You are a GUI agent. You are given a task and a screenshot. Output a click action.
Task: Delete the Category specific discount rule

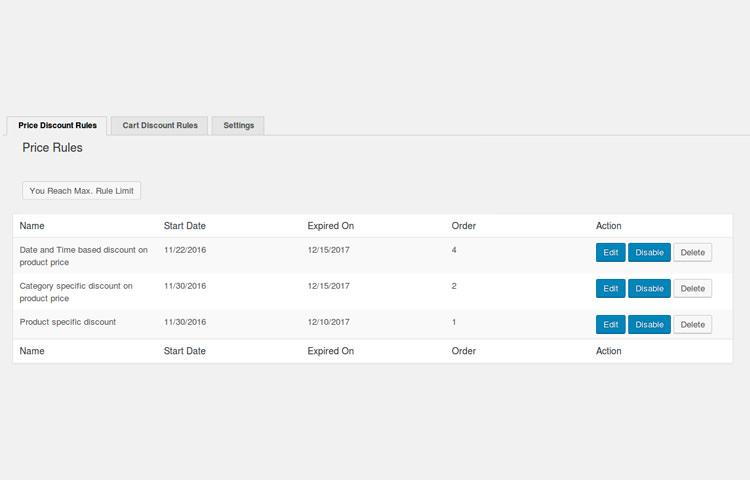pos(692,288)
